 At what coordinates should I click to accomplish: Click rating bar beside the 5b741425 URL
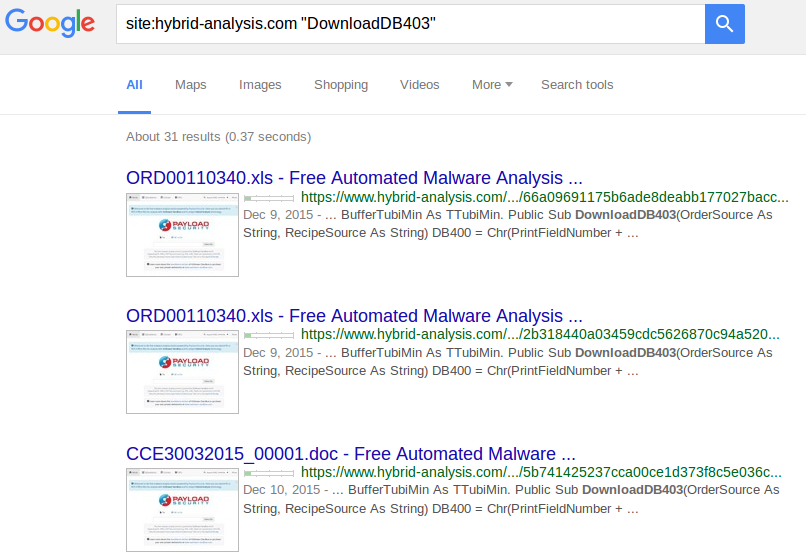(269, 473)
